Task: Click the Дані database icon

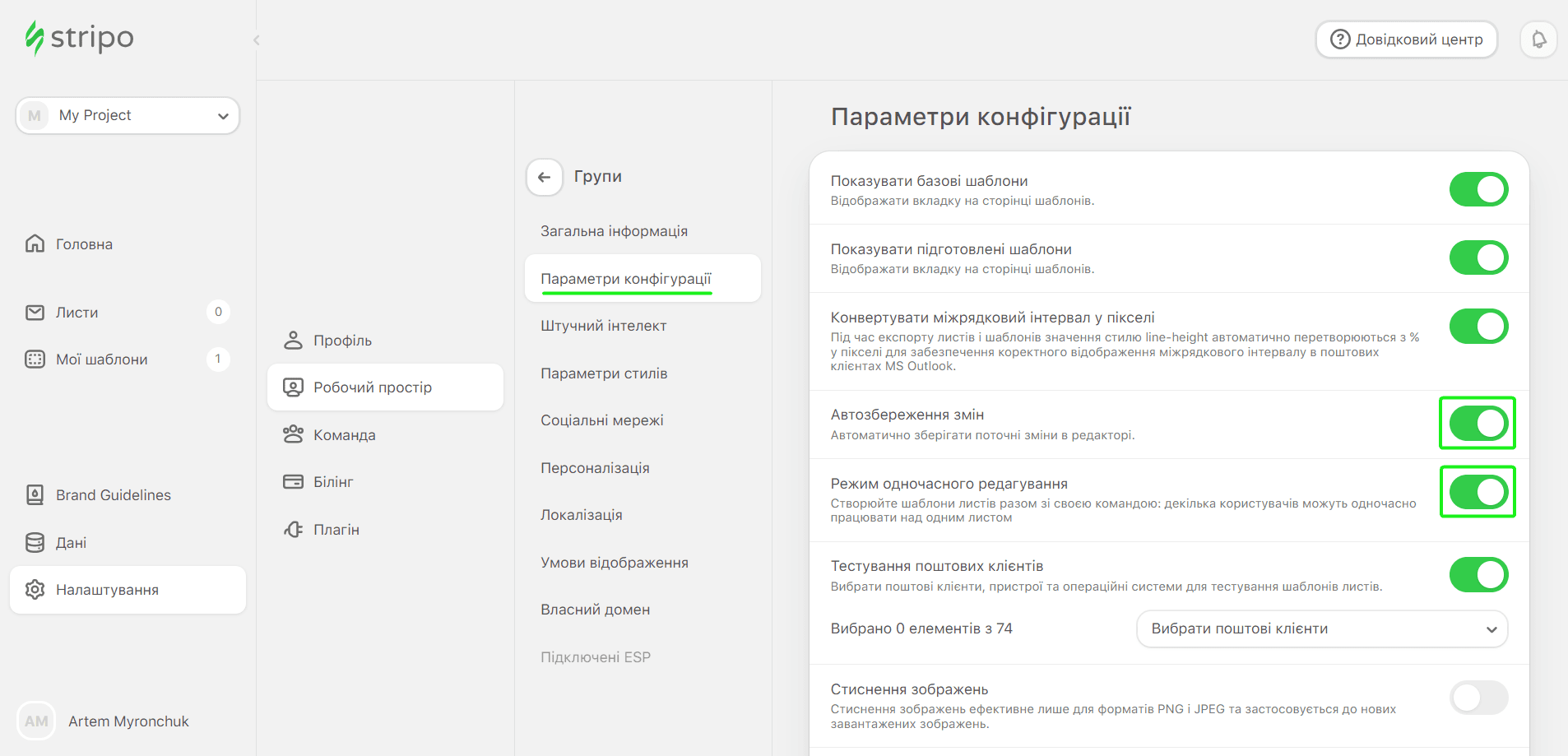Action: (x=35, y=543)
